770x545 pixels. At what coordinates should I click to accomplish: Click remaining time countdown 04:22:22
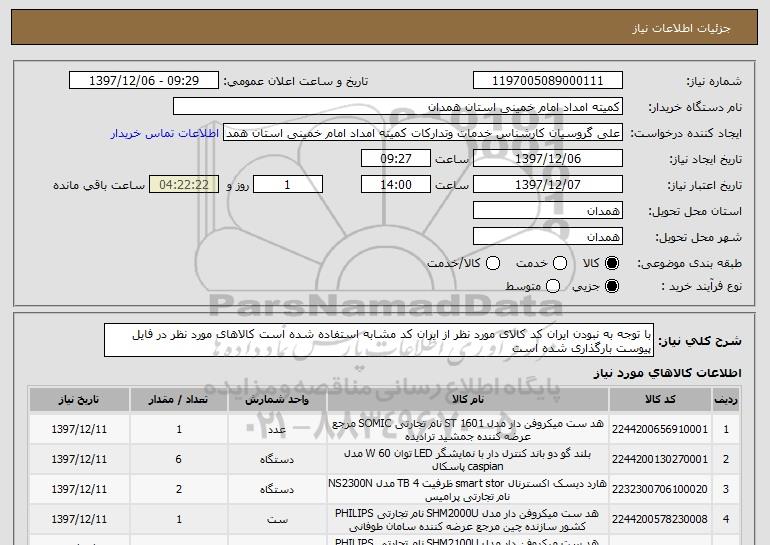[184, 185]
